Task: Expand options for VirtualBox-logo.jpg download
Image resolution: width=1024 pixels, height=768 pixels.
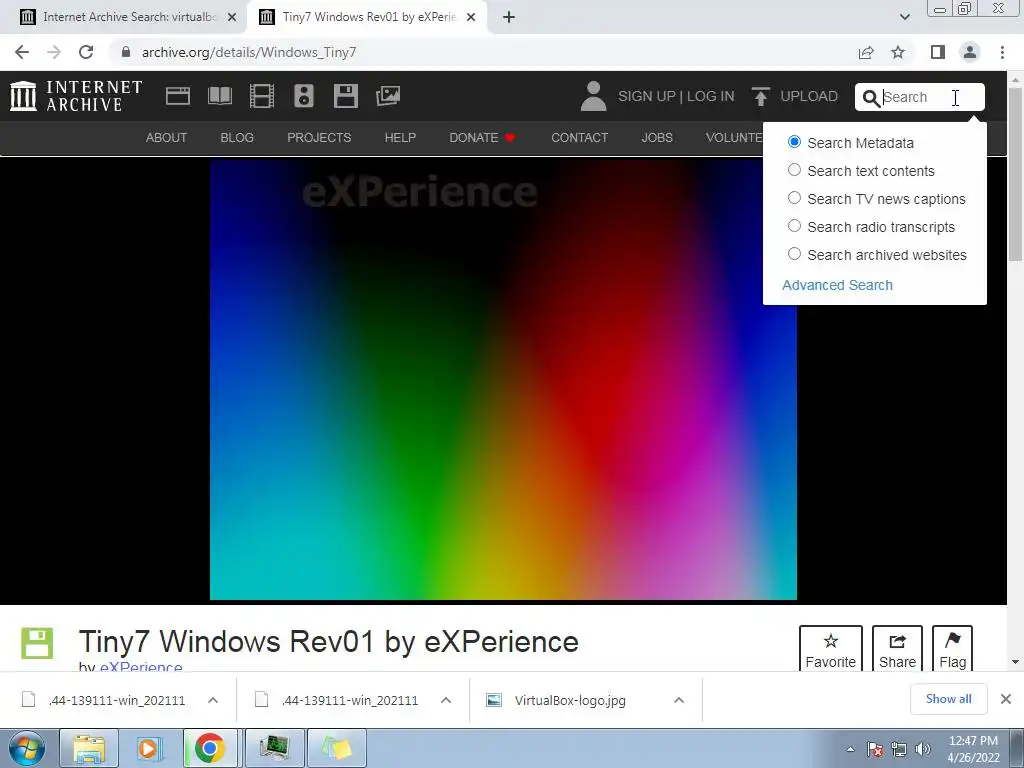Action: [679, 700]
